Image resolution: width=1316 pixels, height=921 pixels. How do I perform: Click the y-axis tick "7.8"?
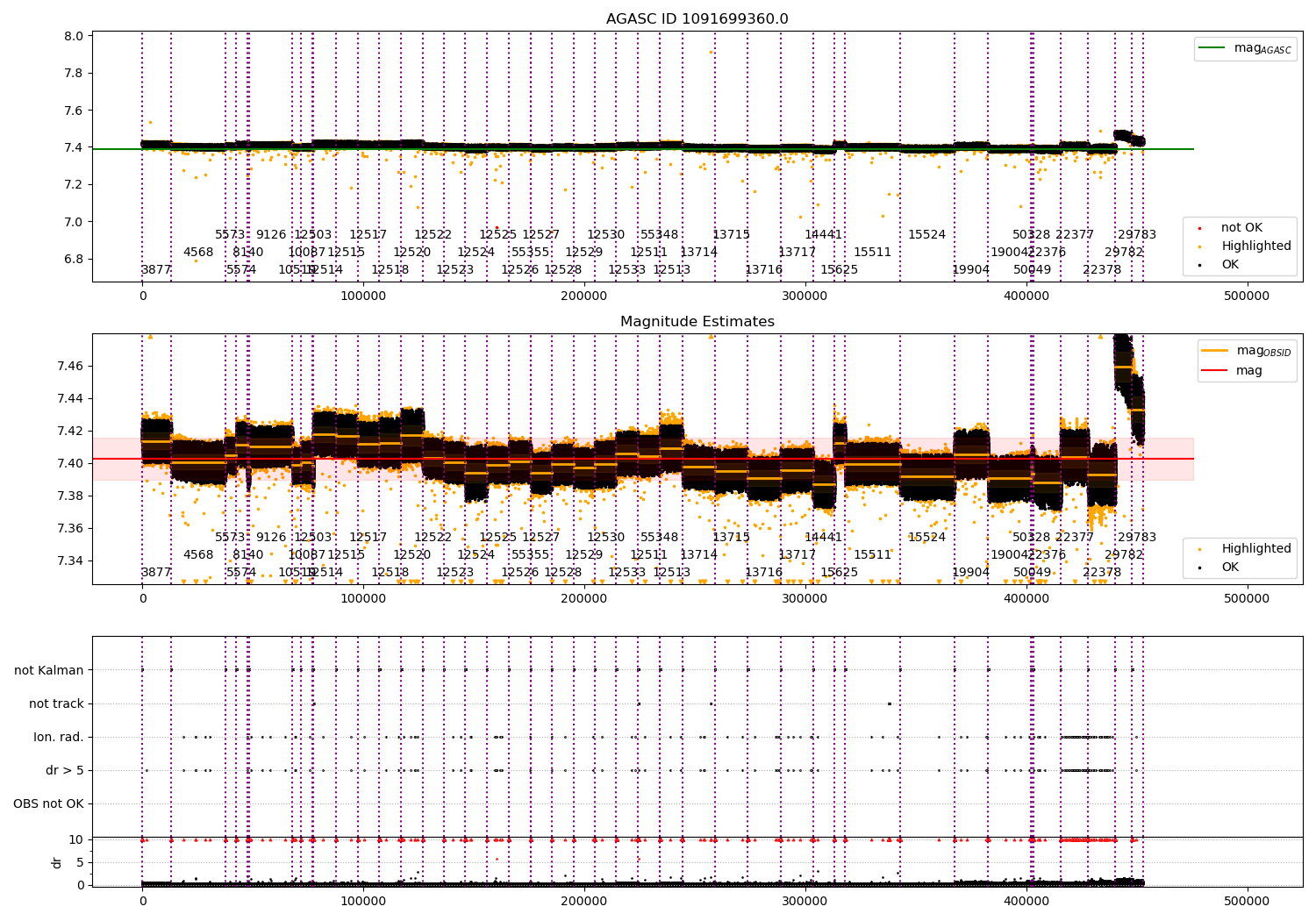pos(74,74)
